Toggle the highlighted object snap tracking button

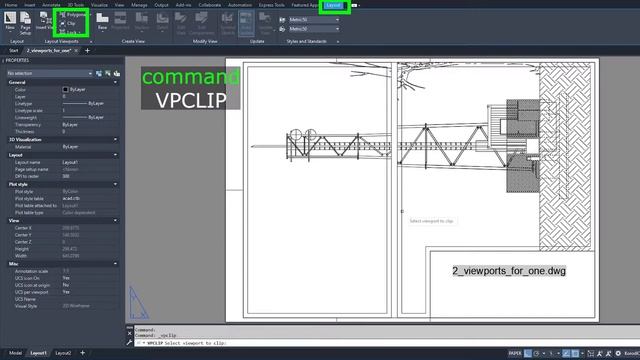coord(566,353)
